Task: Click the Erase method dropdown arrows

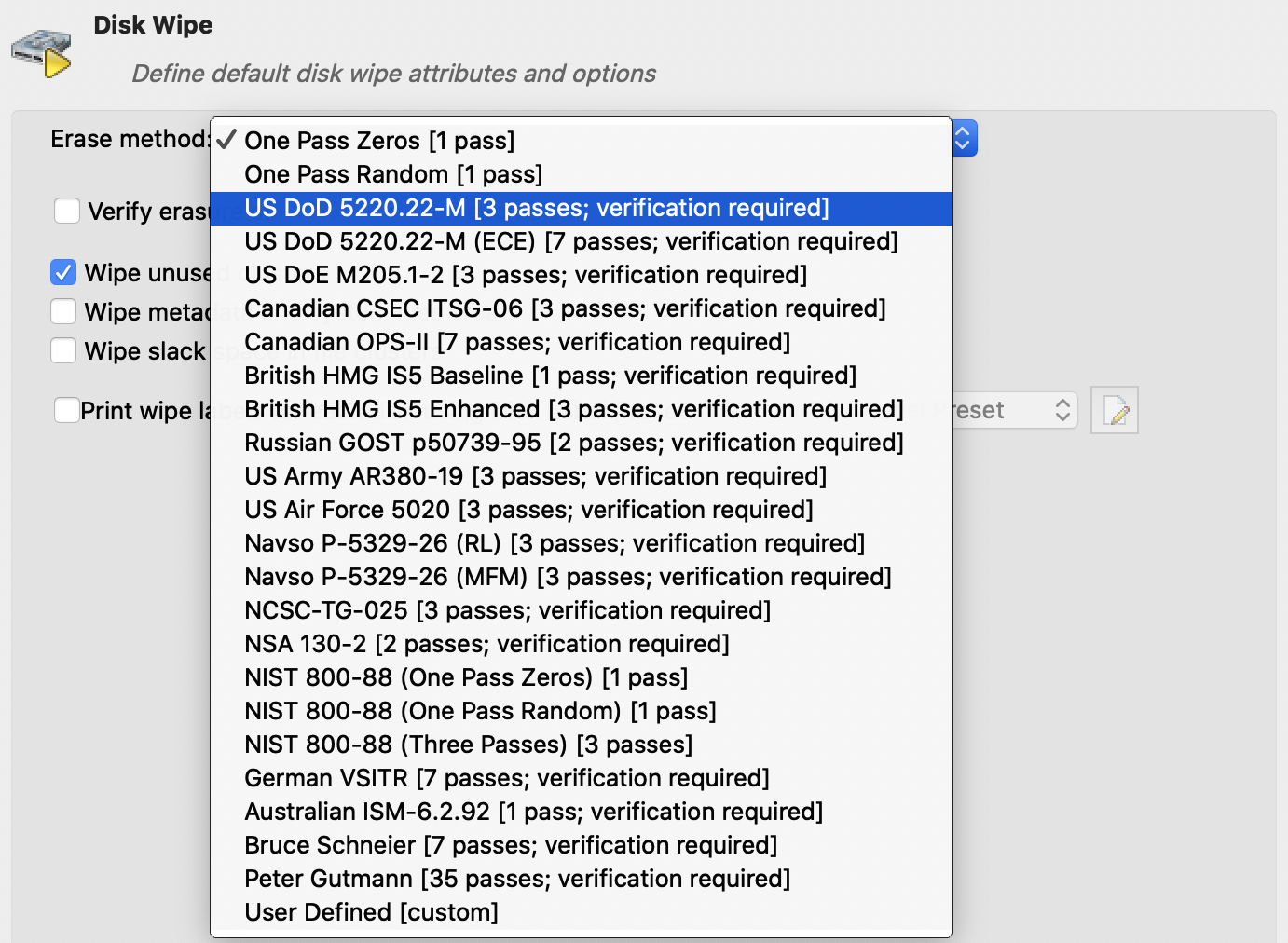Action: [x=964, y=139]
